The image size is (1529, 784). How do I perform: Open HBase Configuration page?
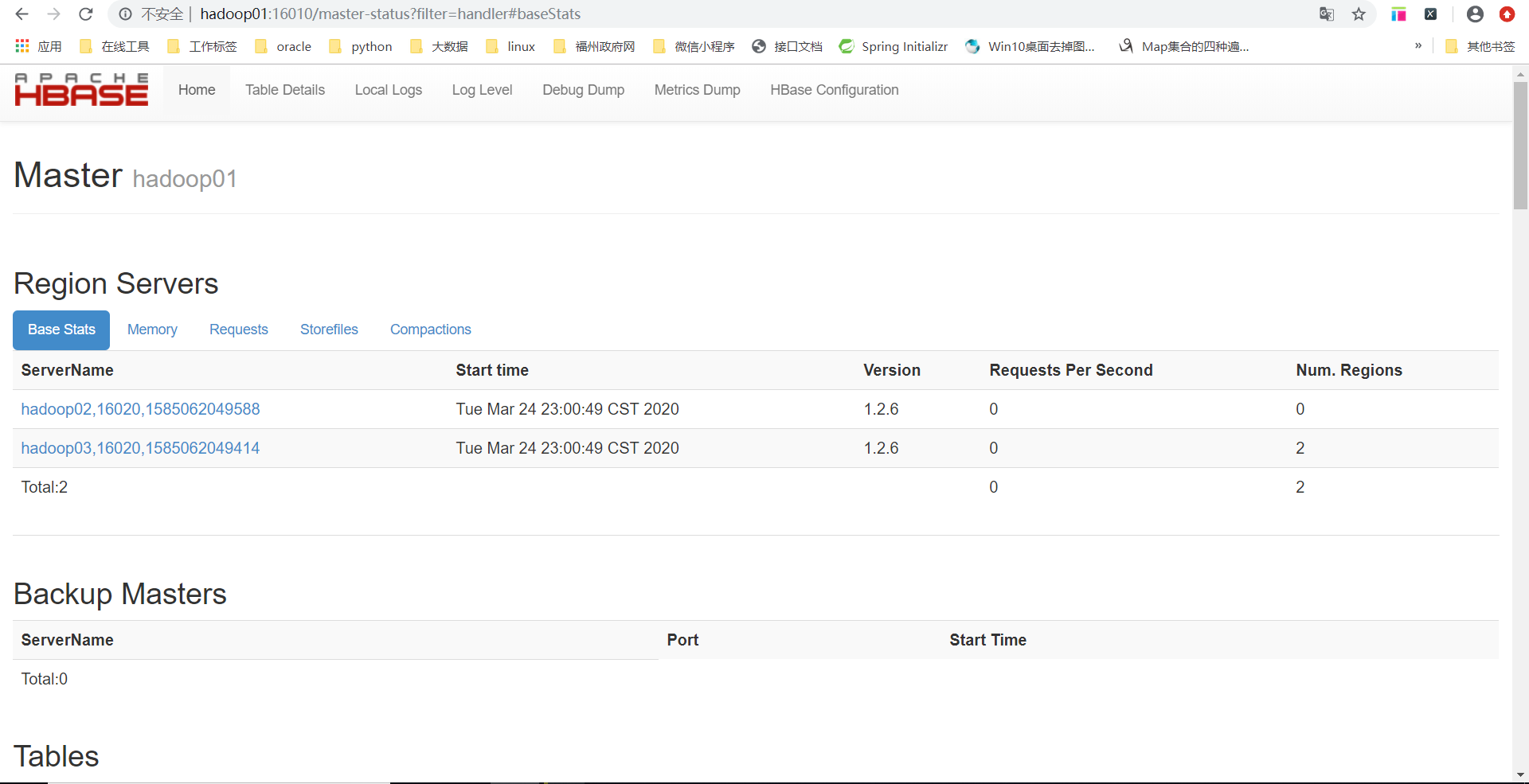tap(835, 90)
